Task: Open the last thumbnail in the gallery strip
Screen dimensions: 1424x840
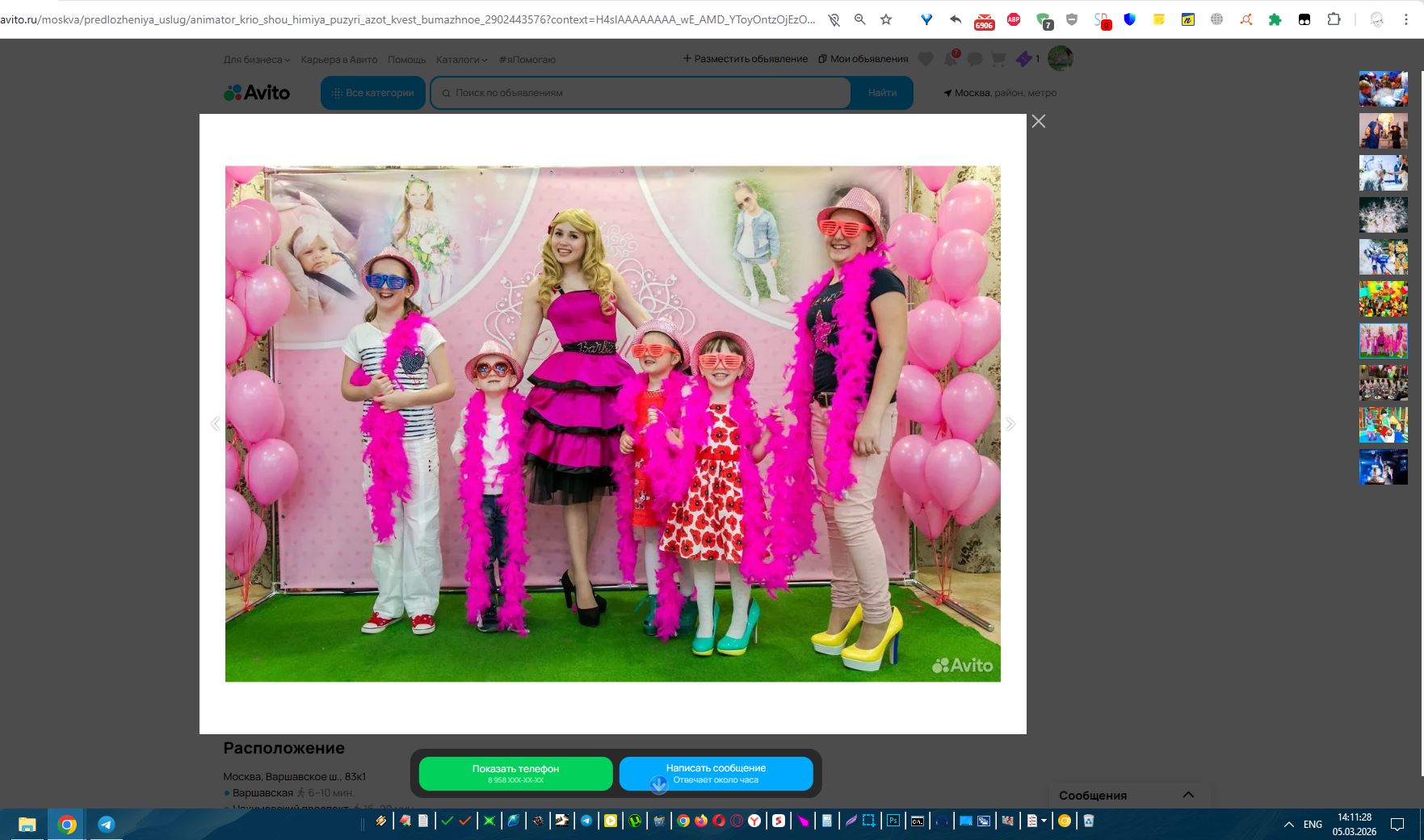Action: coord(1383,467)
